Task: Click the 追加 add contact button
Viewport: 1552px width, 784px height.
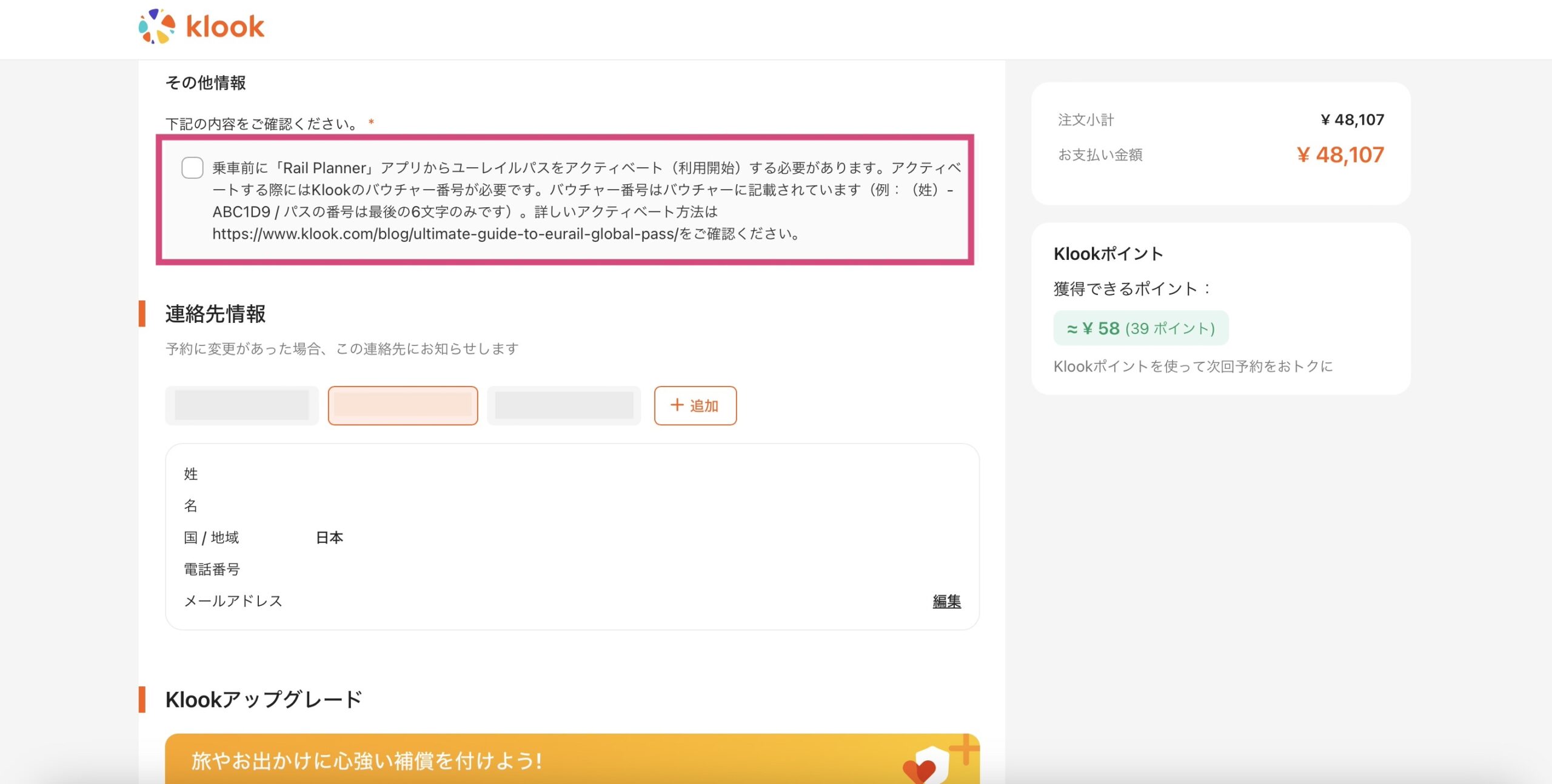Action: (695, 405)
